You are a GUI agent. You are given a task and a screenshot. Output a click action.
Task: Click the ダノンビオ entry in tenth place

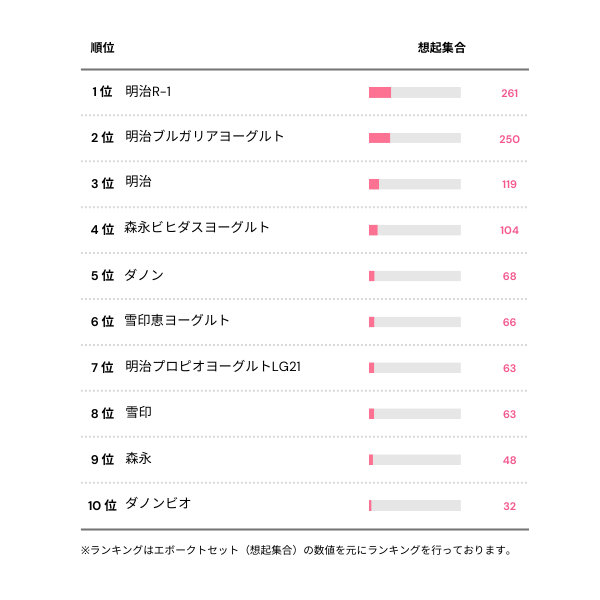click(158, 503)
